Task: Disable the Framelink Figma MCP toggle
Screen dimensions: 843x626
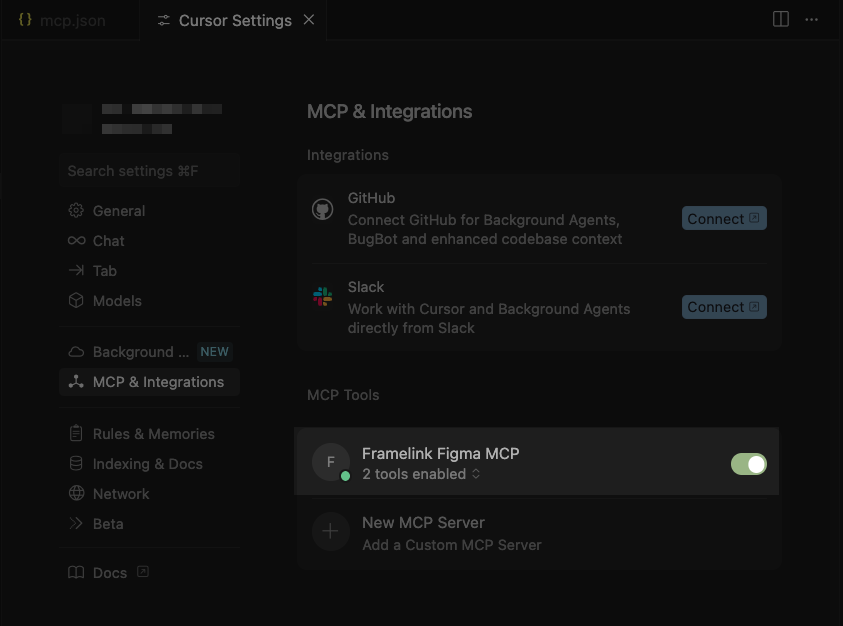Action: coord(748,464)
